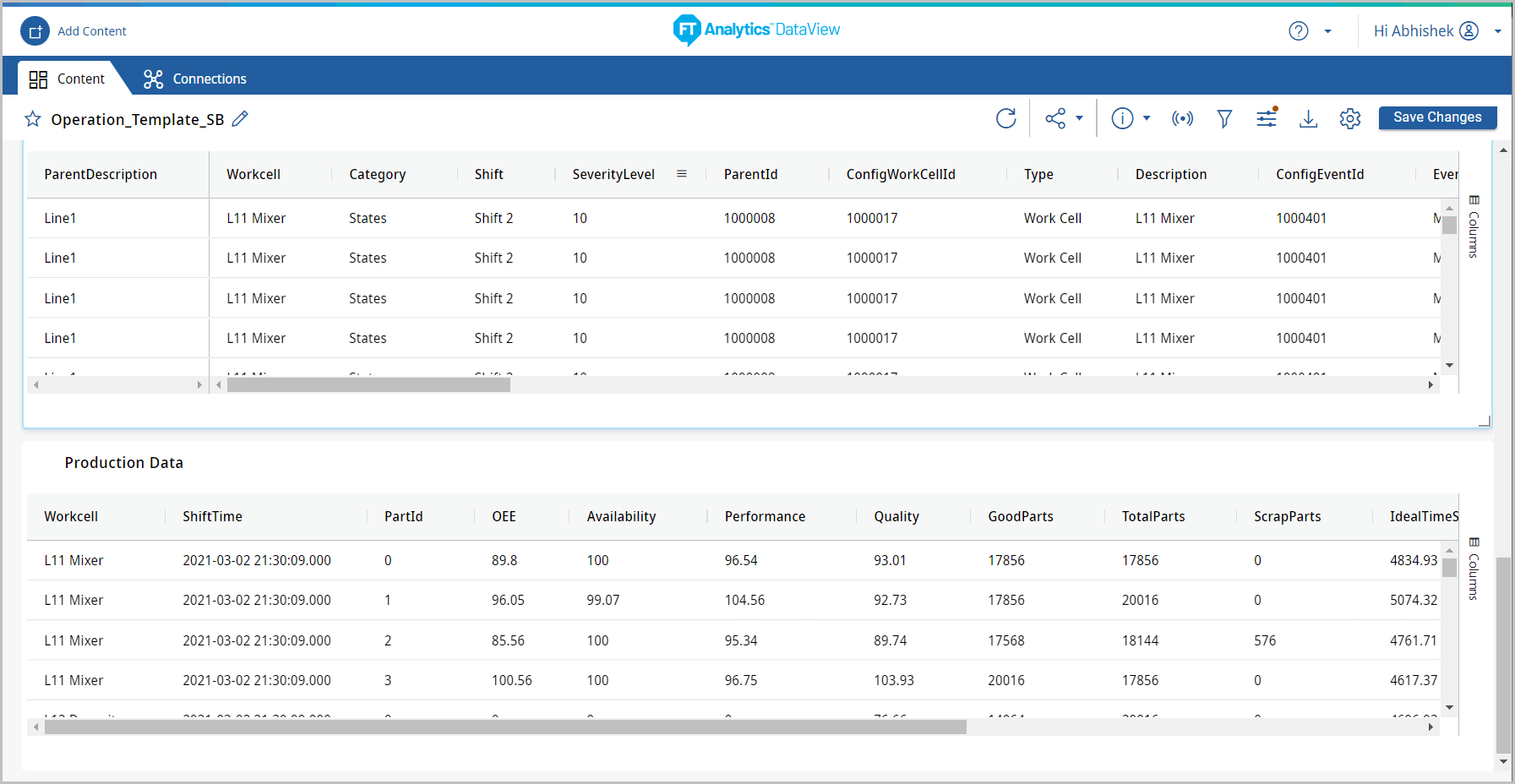Open the filter funnel icon

[x=1224, y=118]
